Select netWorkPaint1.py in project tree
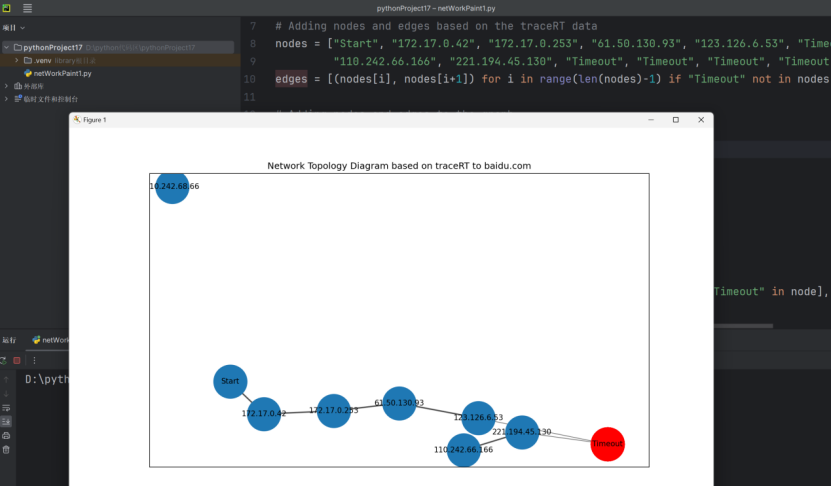831x486 pixels. click(x=63, y=73)
